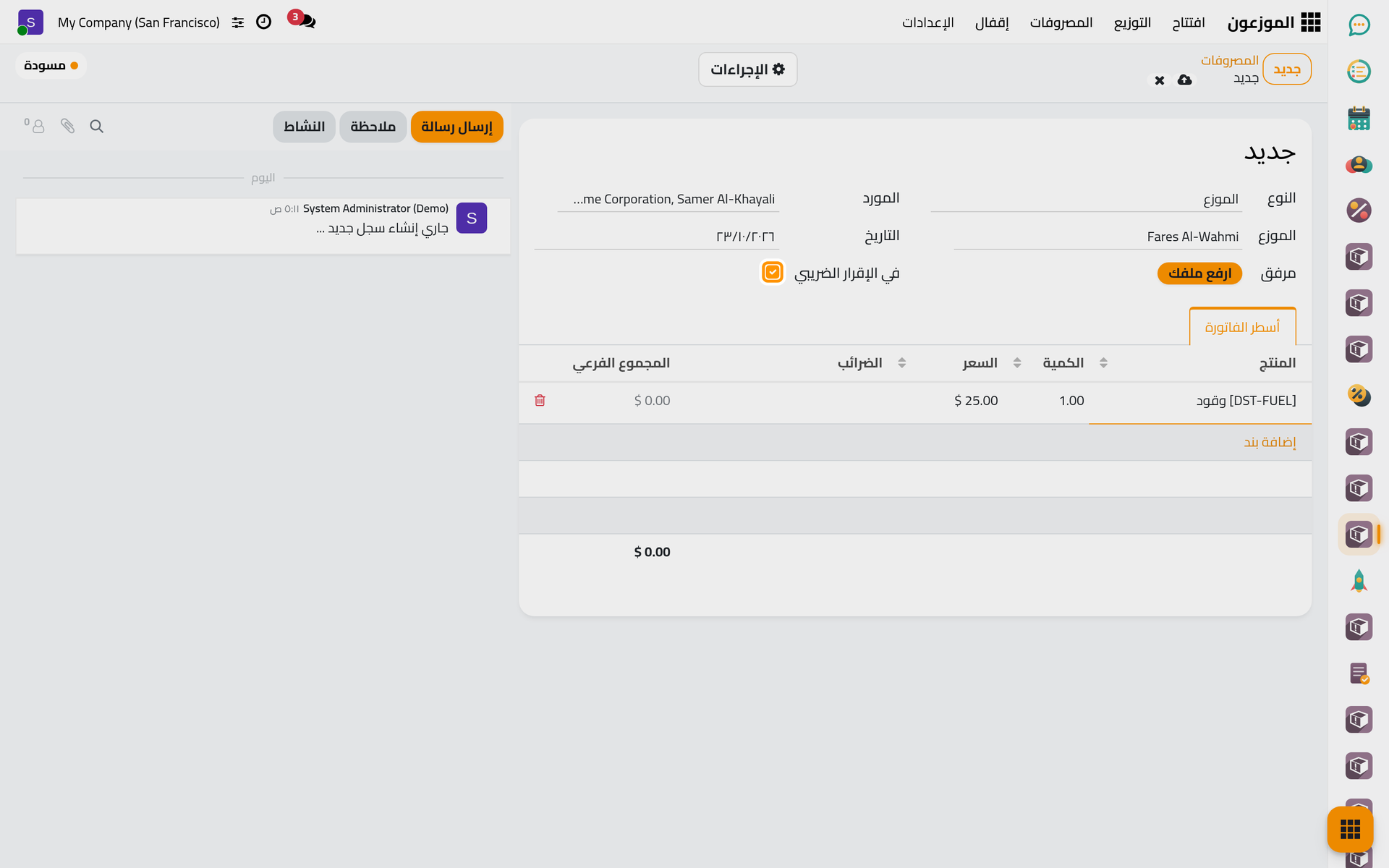1389x868 pixels.
Task: Open the النوع dropdown field
Action: tap(1086, 199)
